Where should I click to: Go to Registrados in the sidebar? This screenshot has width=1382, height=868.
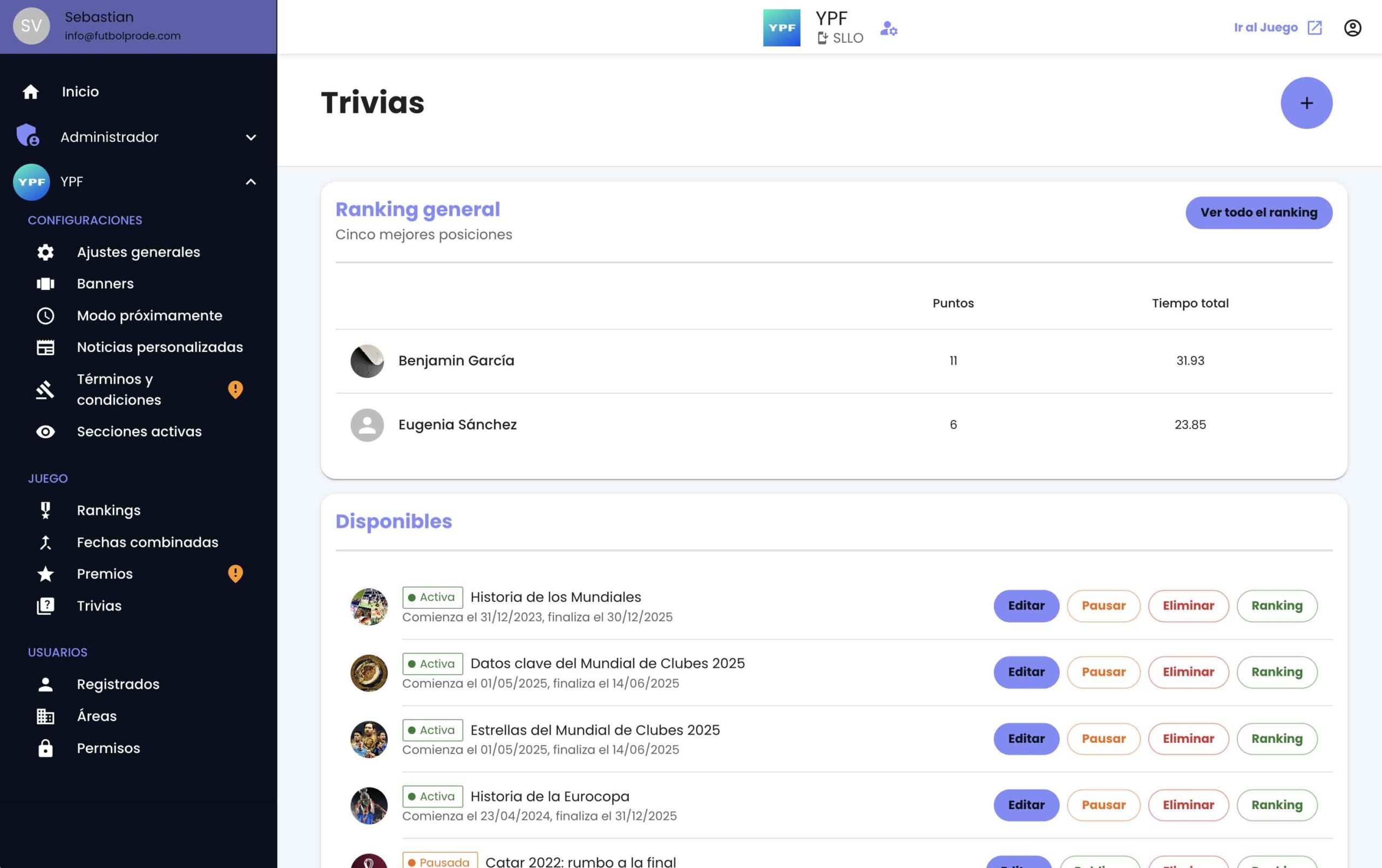[x=118, y=684]
